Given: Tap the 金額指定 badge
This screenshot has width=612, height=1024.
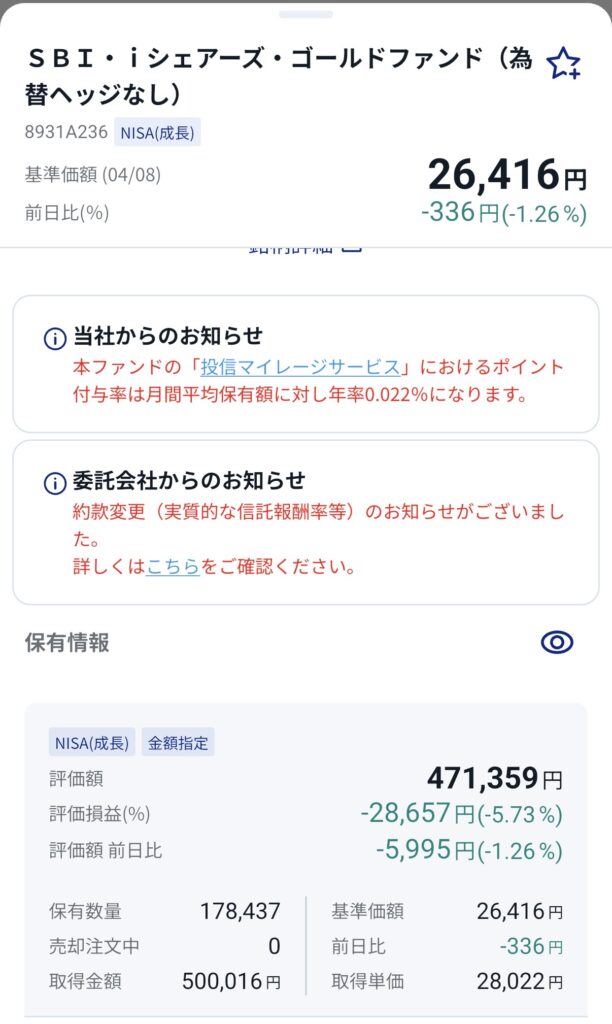Looking at the screenshot, I should tap(178, 743).
